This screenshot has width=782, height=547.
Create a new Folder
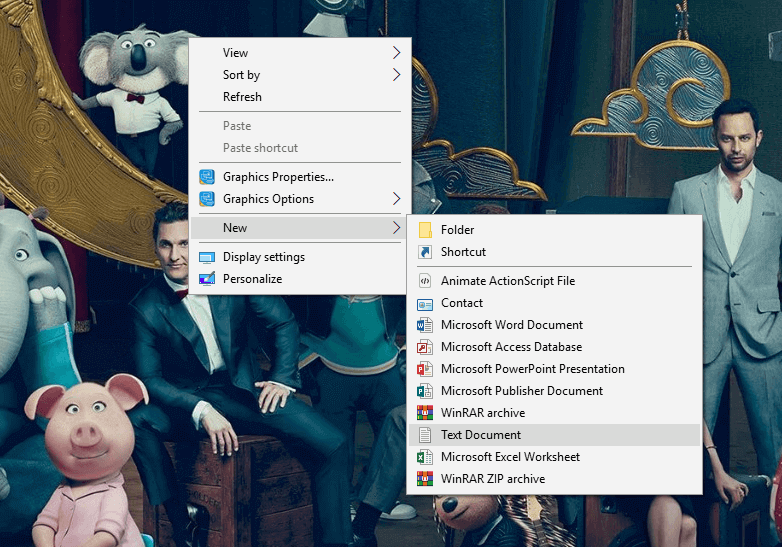pos(555,230)
